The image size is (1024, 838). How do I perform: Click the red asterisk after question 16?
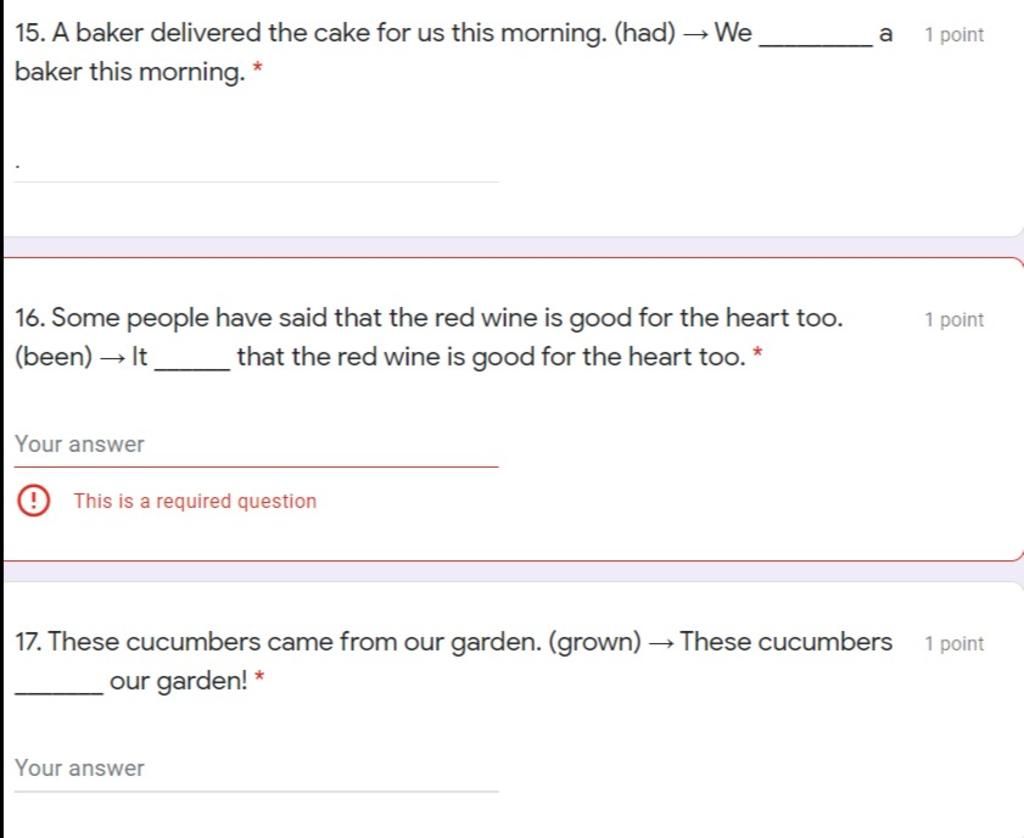[759, 354]
